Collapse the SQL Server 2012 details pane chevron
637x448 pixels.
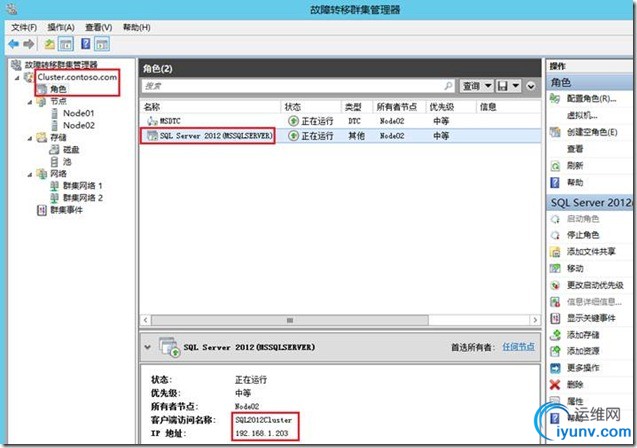[x=148, y=347]
